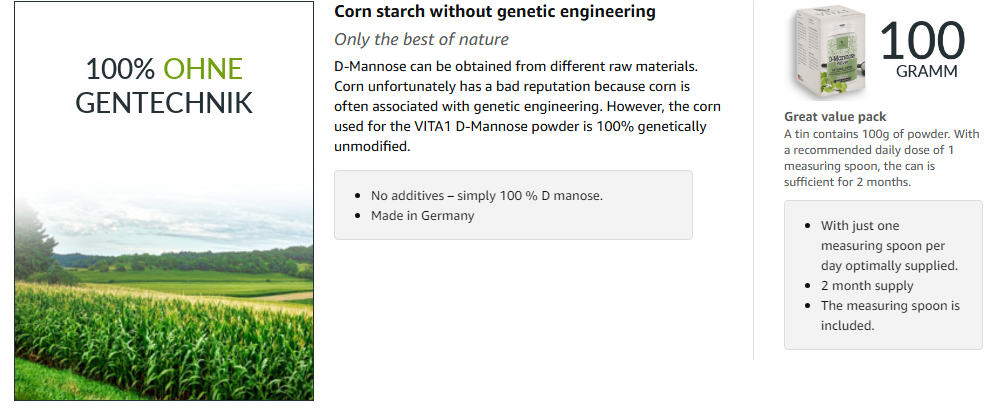This screenshot has width=987, height=413.
Task: Click the large '100' number
Action: [920, 40]
